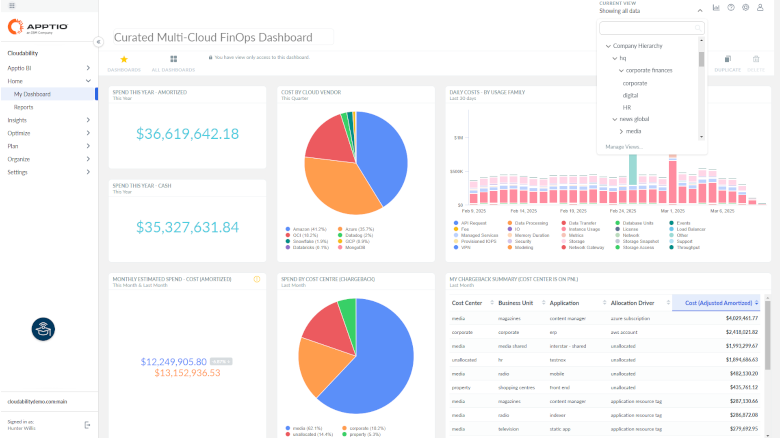
Task: Sort by Cost (Adjusted Amortized) column
Action: [x=717, y=301]
